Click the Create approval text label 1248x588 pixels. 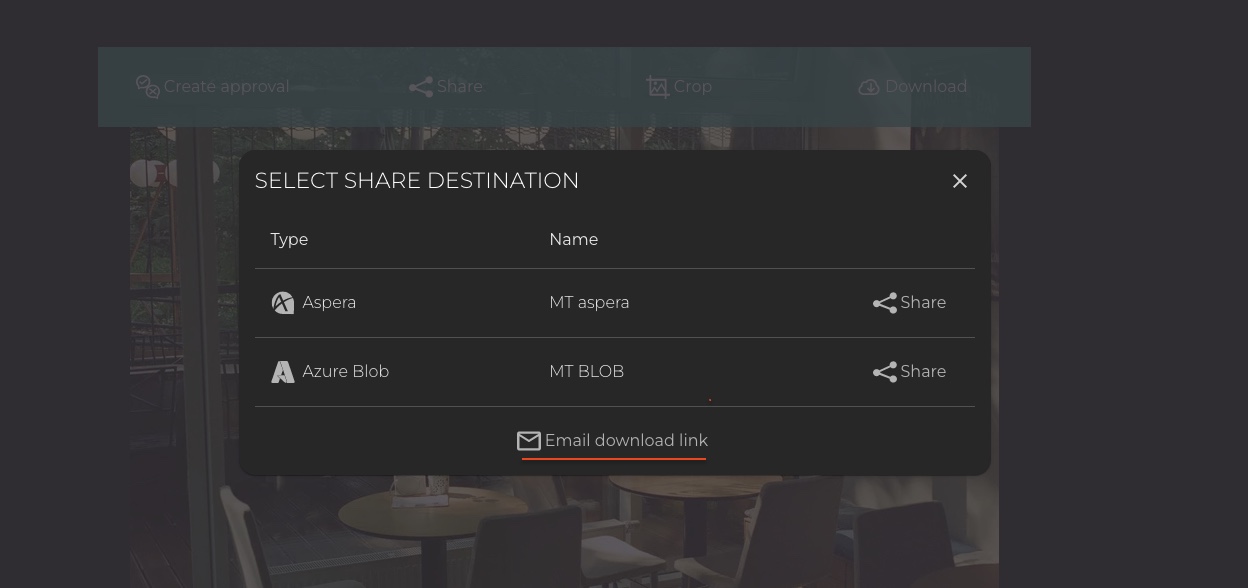226,87
